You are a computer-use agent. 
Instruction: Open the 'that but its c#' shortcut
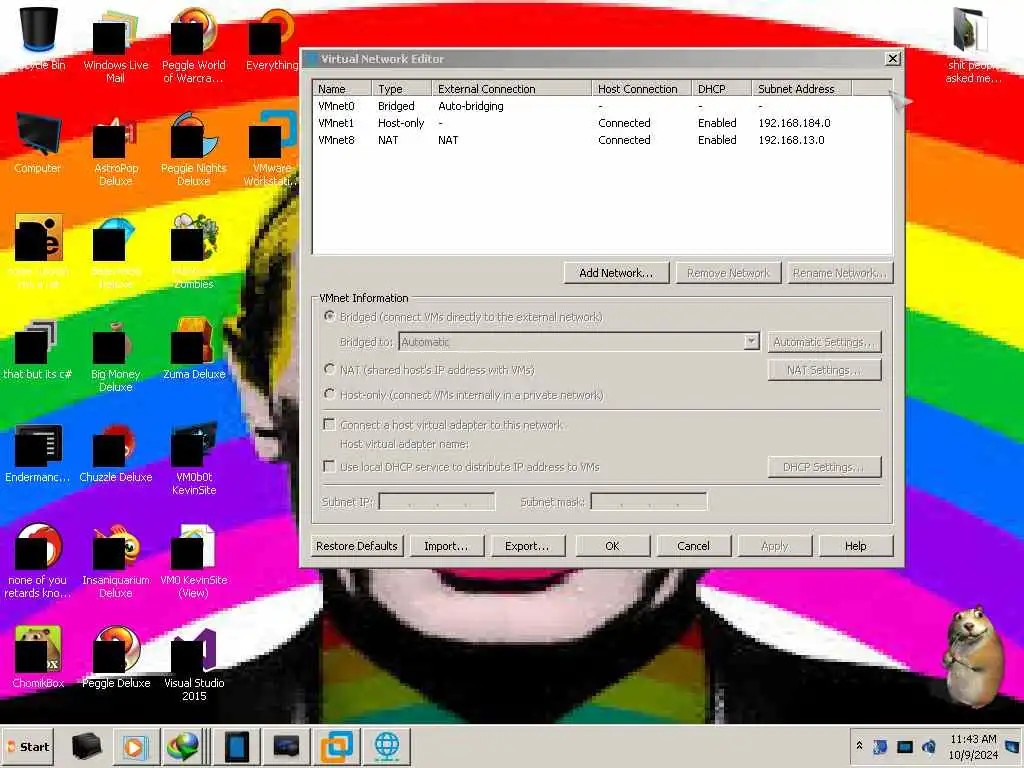point(37,349)
